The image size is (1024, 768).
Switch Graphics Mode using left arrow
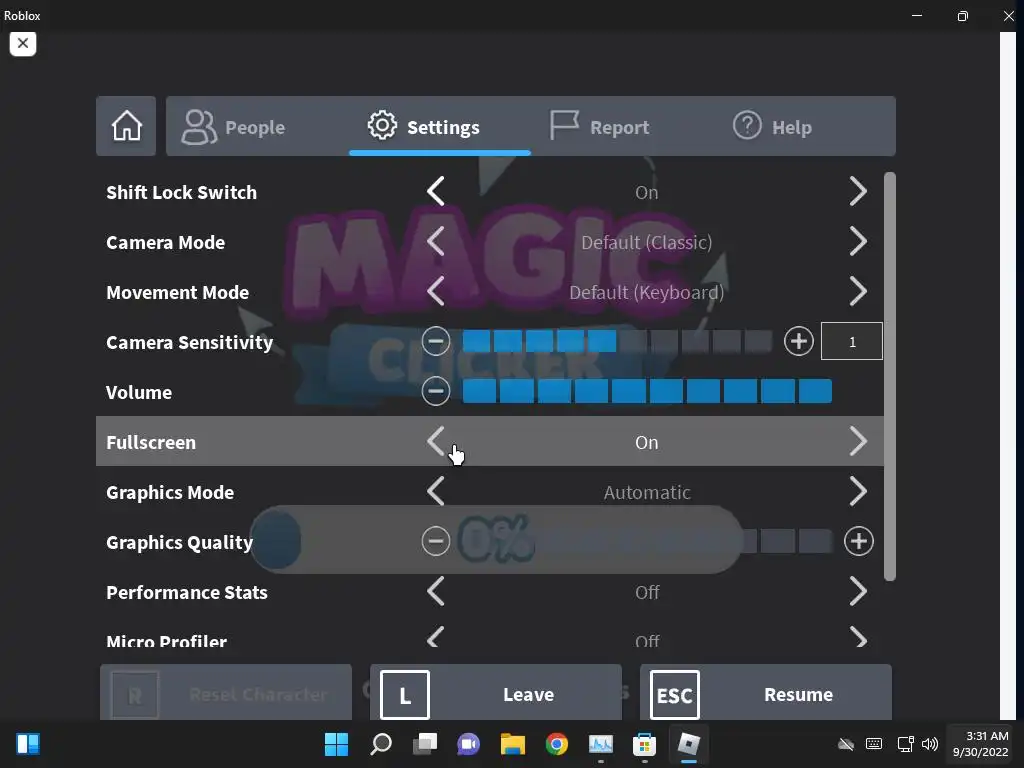coord(436,491)
